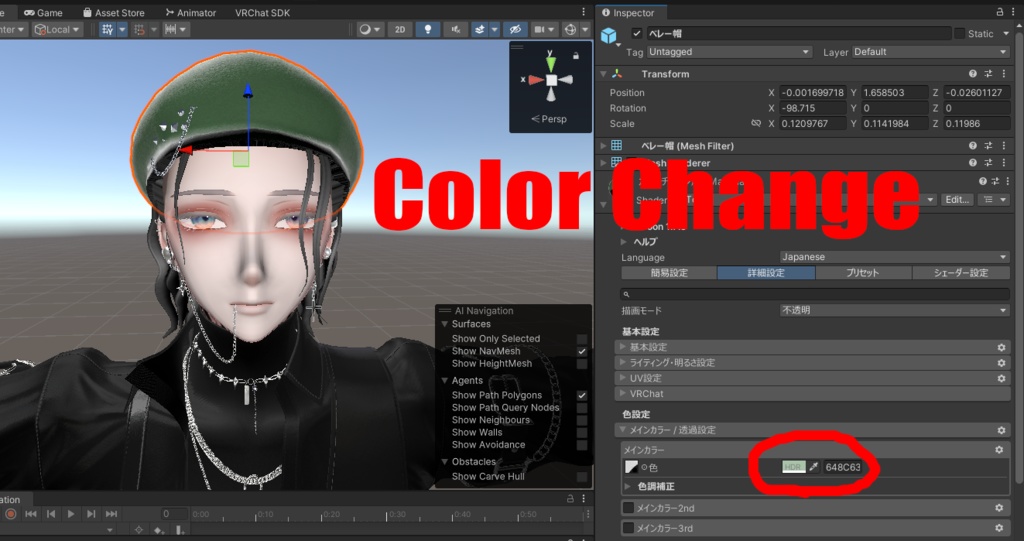This screenshot has height=541, width=1024.
Task: Enable the メインカラー3rd checkbox
Action: click(628, 527)
